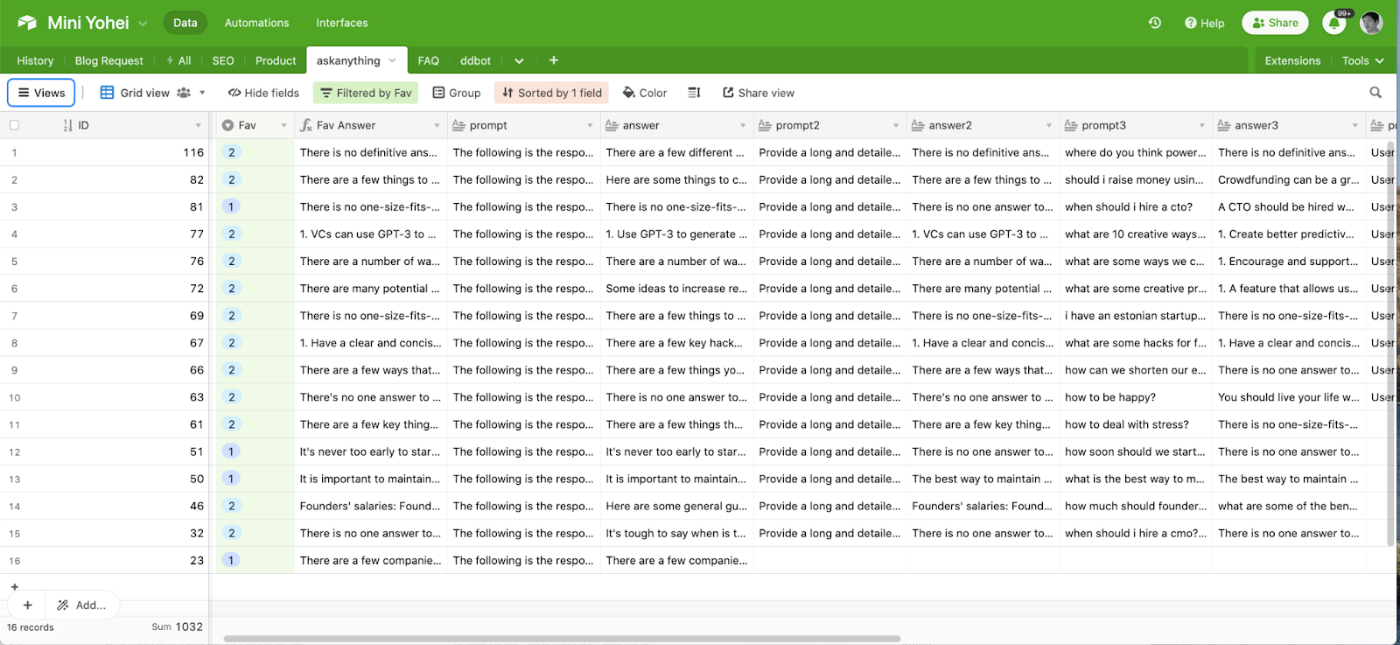
Task: Expand the Tools menu dropdown
Action: click(1362, 61)
